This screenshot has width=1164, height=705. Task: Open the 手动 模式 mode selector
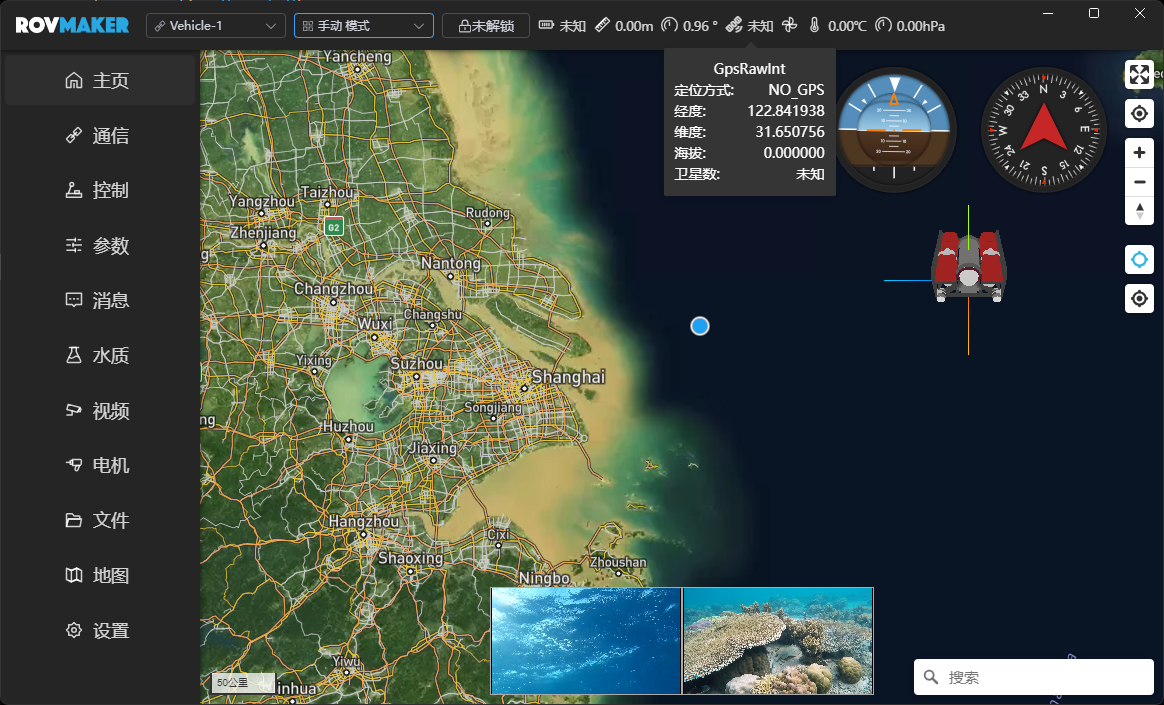(363, 26)
